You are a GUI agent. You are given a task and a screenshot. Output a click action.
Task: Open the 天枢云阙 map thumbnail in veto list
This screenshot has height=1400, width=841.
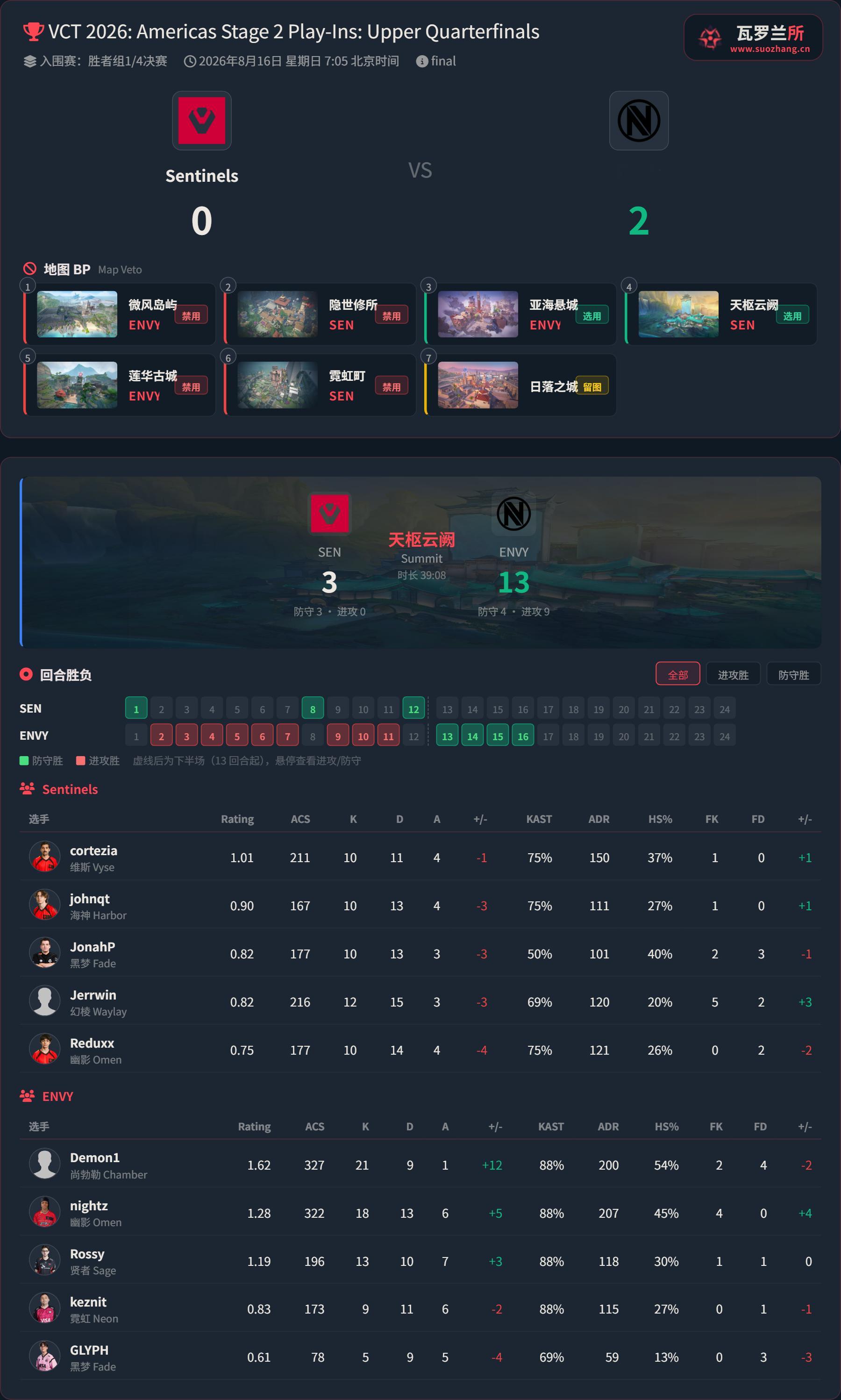click(x=678, y=314)
